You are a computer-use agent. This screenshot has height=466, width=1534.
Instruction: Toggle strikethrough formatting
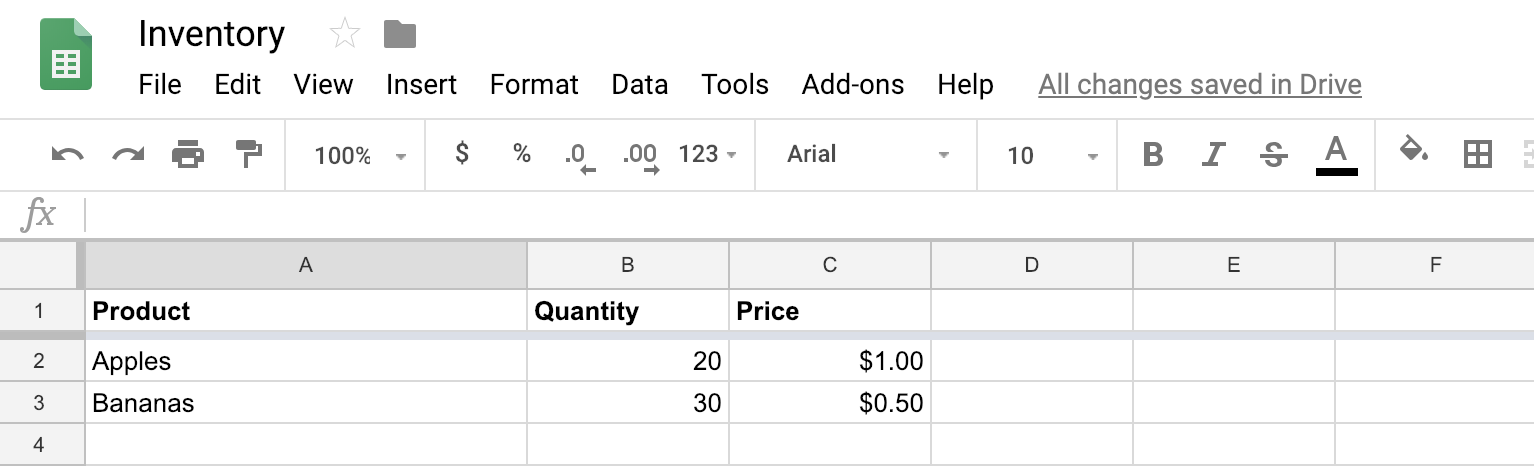pos(1273,155)
